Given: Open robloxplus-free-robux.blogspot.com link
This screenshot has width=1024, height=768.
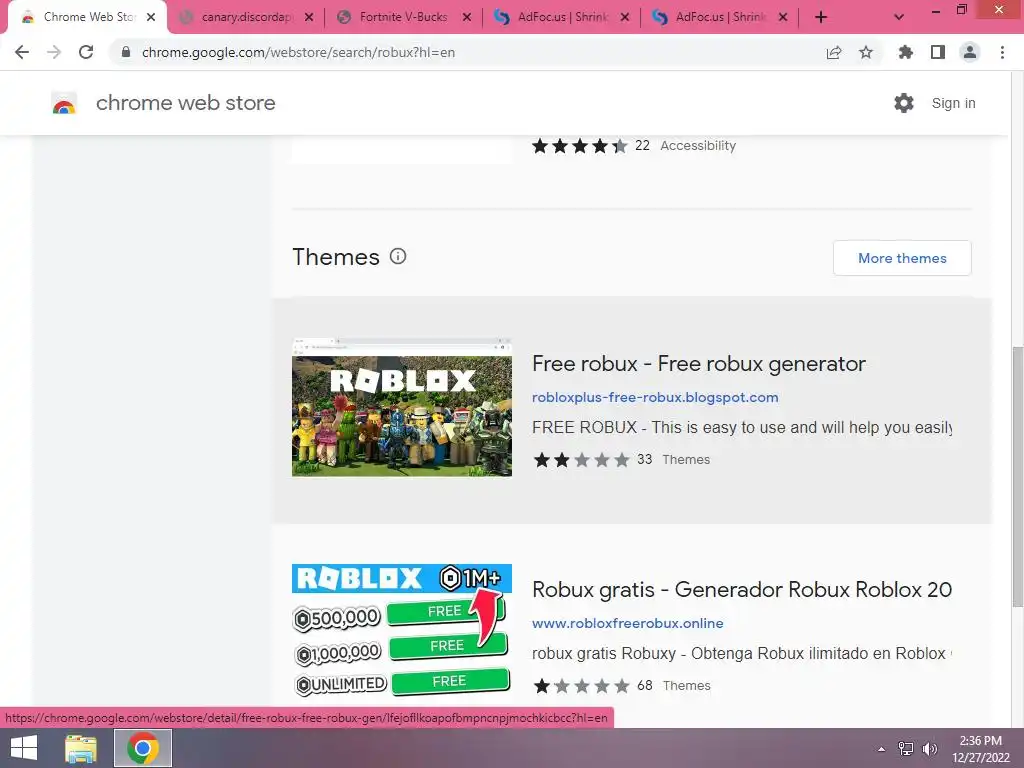Looking at the screenshot, I should [x=655, y=397].
